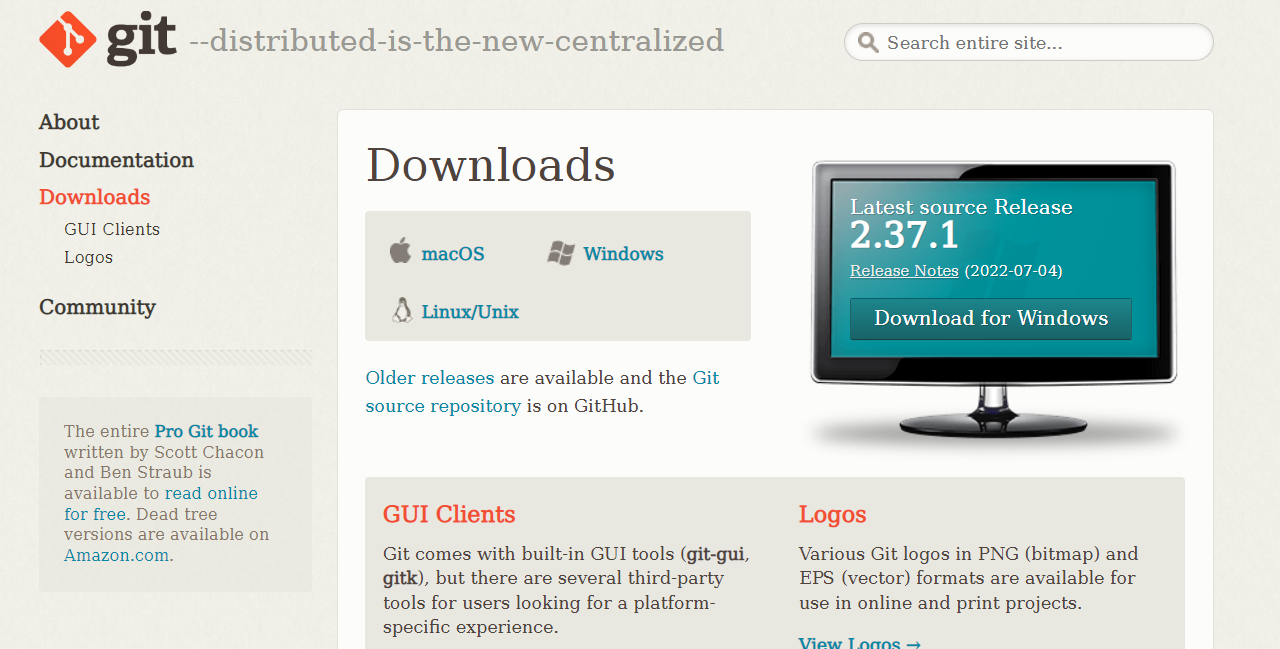Open the Pro Git book link
This screenshot has width=1280, height=649.
click(206, 432)
